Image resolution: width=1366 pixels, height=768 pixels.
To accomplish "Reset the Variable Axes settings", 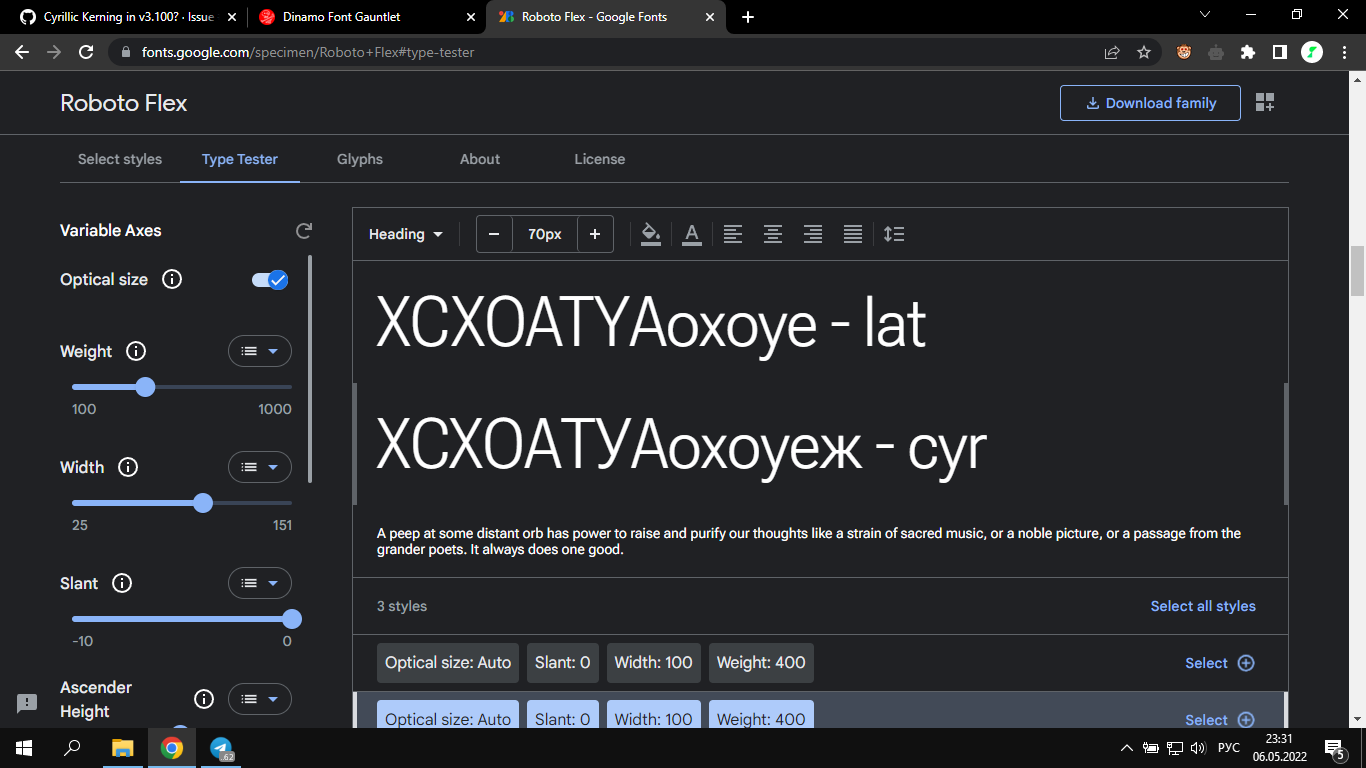I will pos(303,231).
